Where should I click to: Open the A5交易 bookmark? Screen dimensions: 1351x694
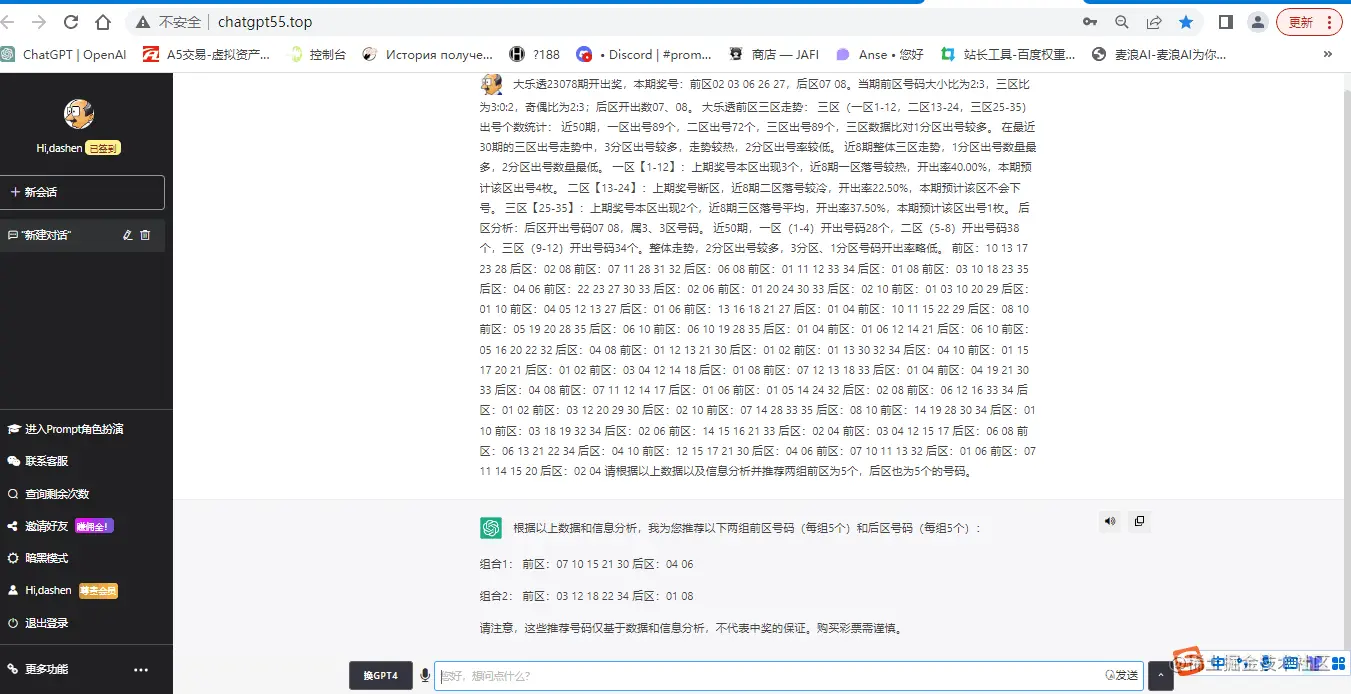tap(207, 55)
